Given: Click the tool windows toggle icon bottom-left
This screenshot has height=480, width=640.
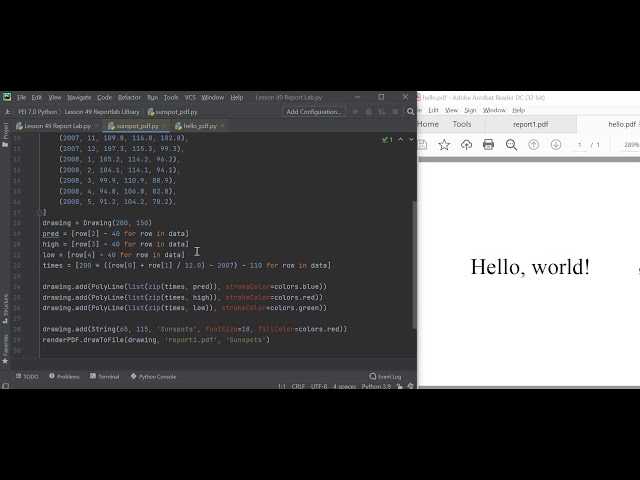Looking at the screenshot, I should tap(5, 386).
